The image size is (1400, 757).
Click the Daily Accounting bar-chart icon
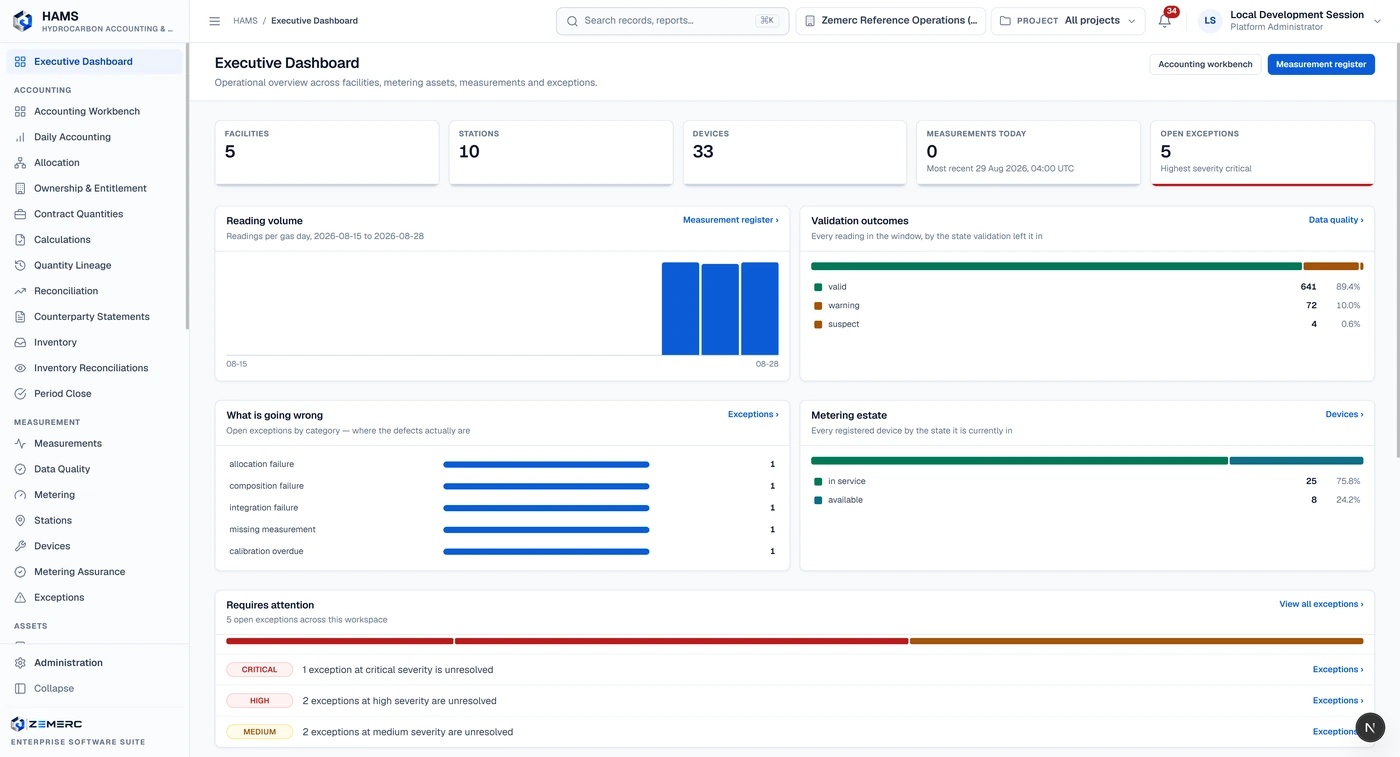(20, 137)
